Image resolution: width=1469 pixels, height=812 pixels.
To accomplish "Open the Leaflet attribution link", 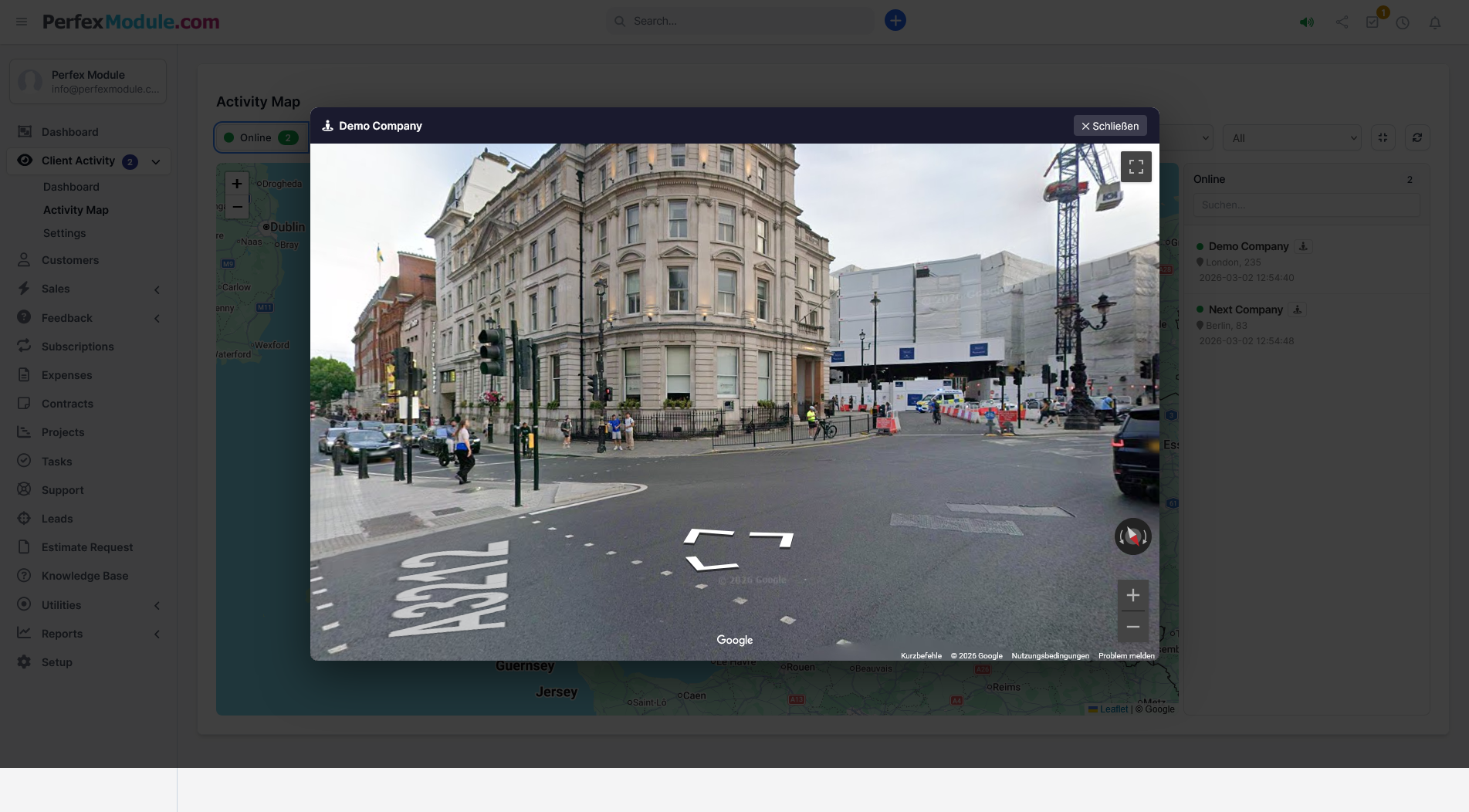I will click(1113, 709).
